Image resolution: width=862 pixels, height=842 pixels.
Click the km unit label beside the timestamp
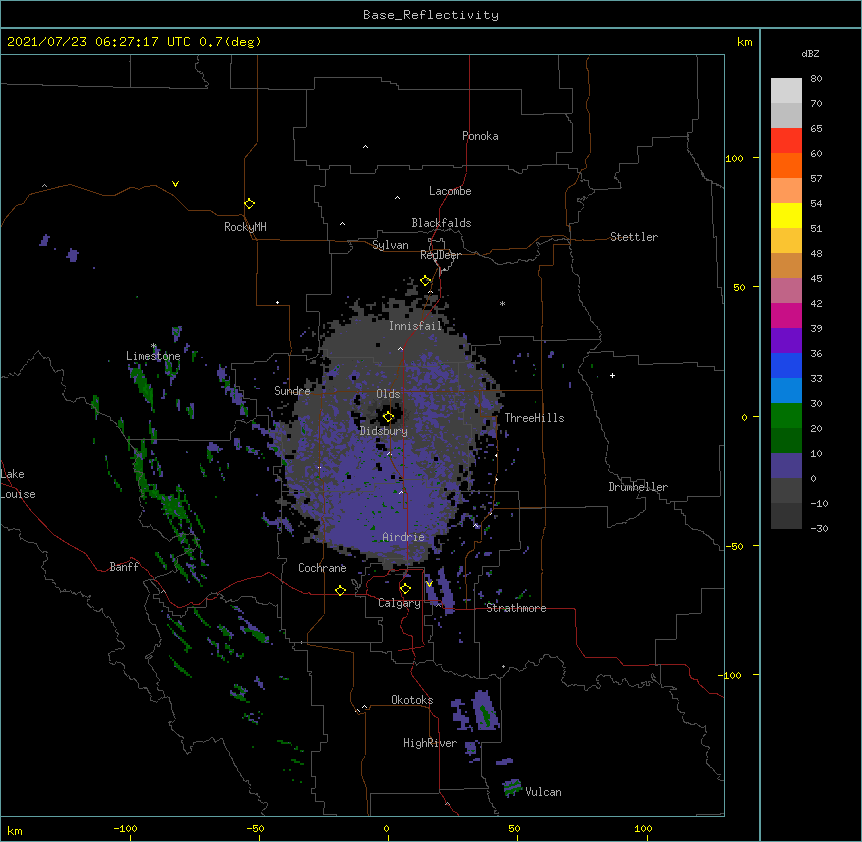coord(745,42)
